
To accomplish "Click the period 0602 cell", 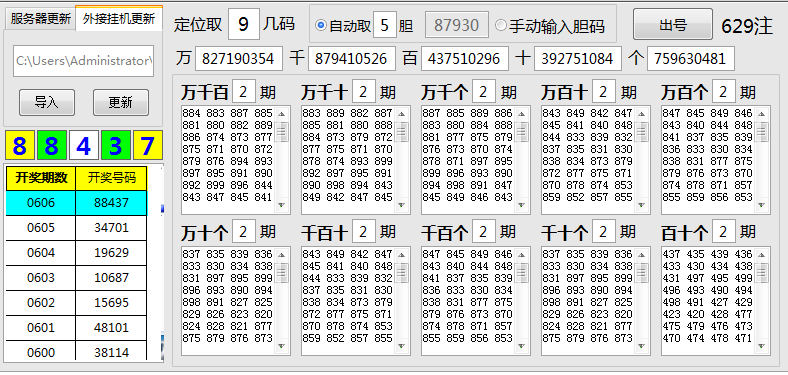I will [41, 303].
